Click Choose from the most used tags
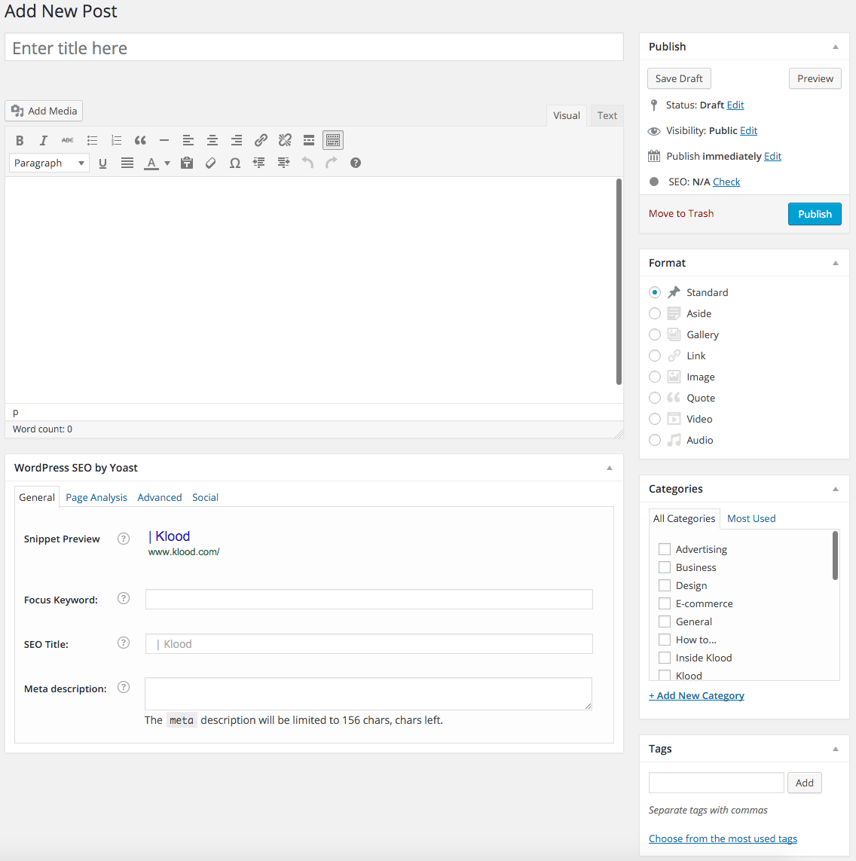856x861 pixels. click(722, 838)
